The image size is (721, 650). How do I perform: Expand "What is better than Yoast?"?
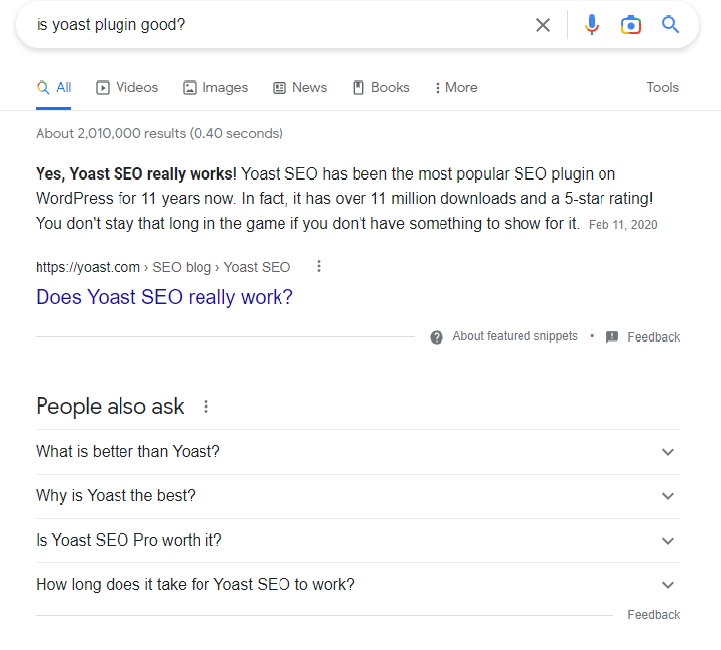pyautogui.click(x=358, y=452)
